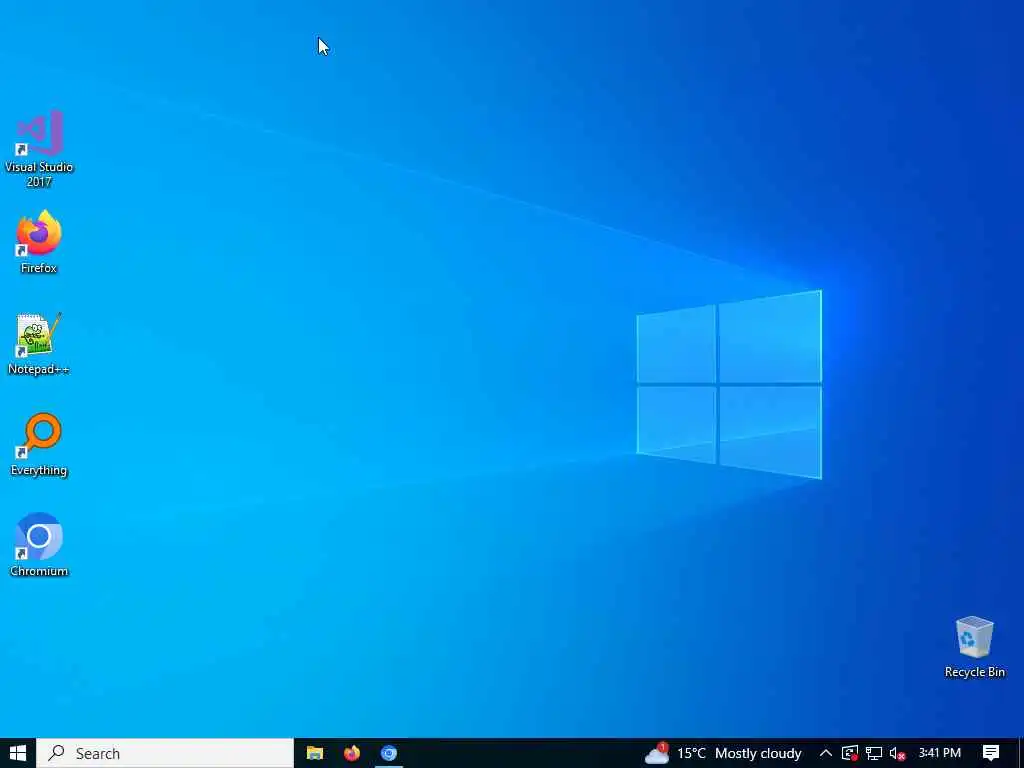Switch to Chromium in the taskbar
This screenshot has height=768, width=1024.
coord(389,753)
